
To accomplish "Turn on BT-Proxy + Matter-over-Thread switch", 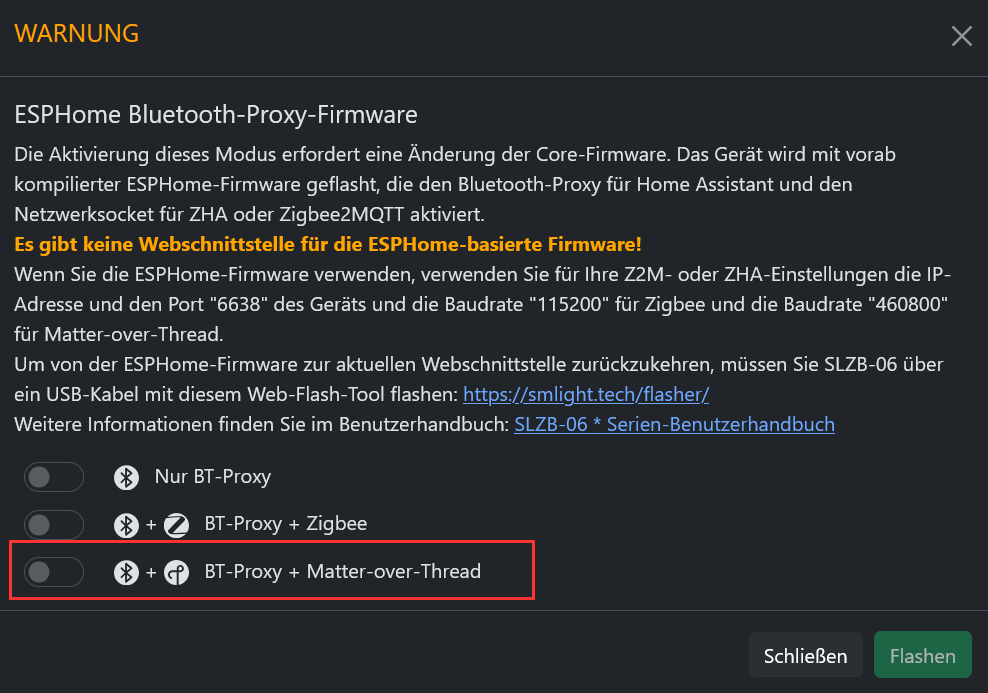I will click(54, 572).
